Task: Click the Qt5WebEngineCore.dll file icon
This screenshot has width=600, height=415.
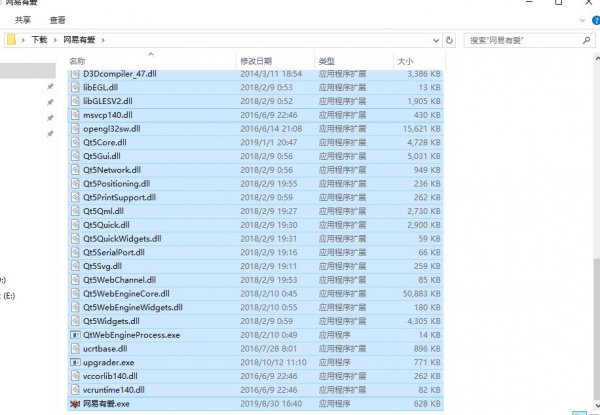Action: pyautogui.click(x=75, y=294)
